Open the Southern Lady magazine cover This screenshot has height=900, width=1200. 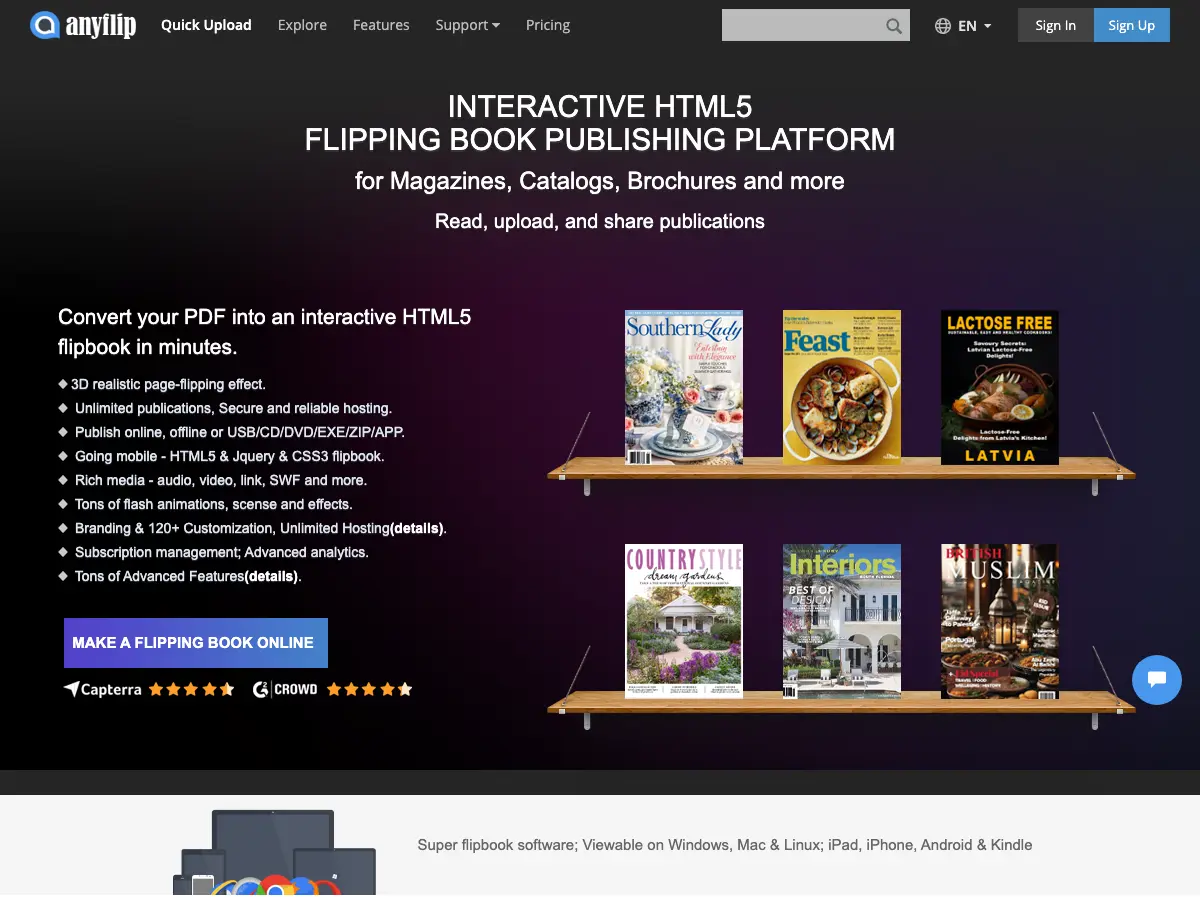(x=685, y=387)
